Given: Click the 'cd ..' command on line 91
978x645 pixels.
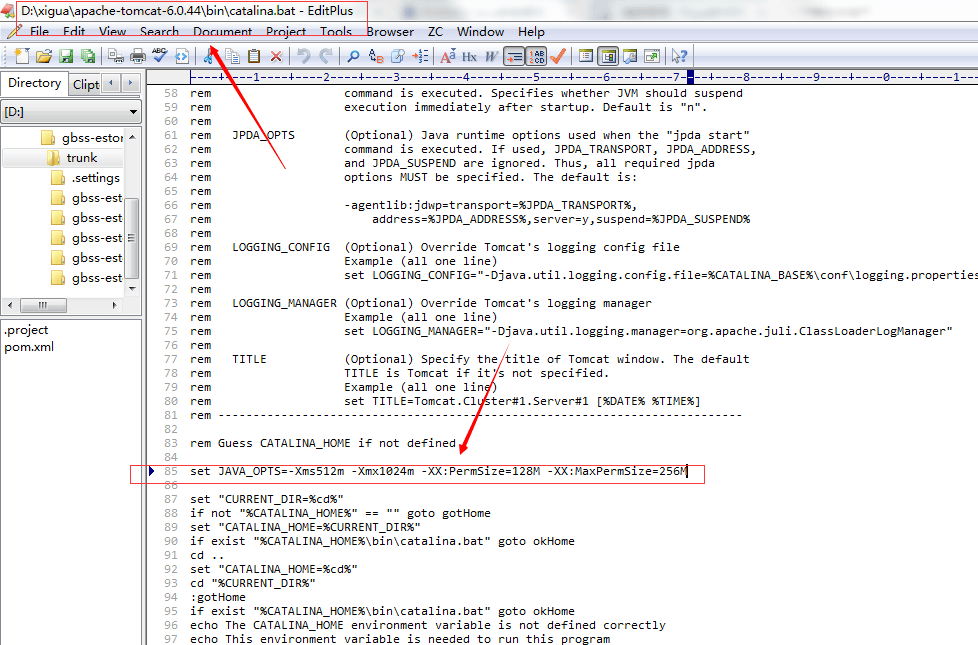Looking at the screenshot, I should [207, 555].
